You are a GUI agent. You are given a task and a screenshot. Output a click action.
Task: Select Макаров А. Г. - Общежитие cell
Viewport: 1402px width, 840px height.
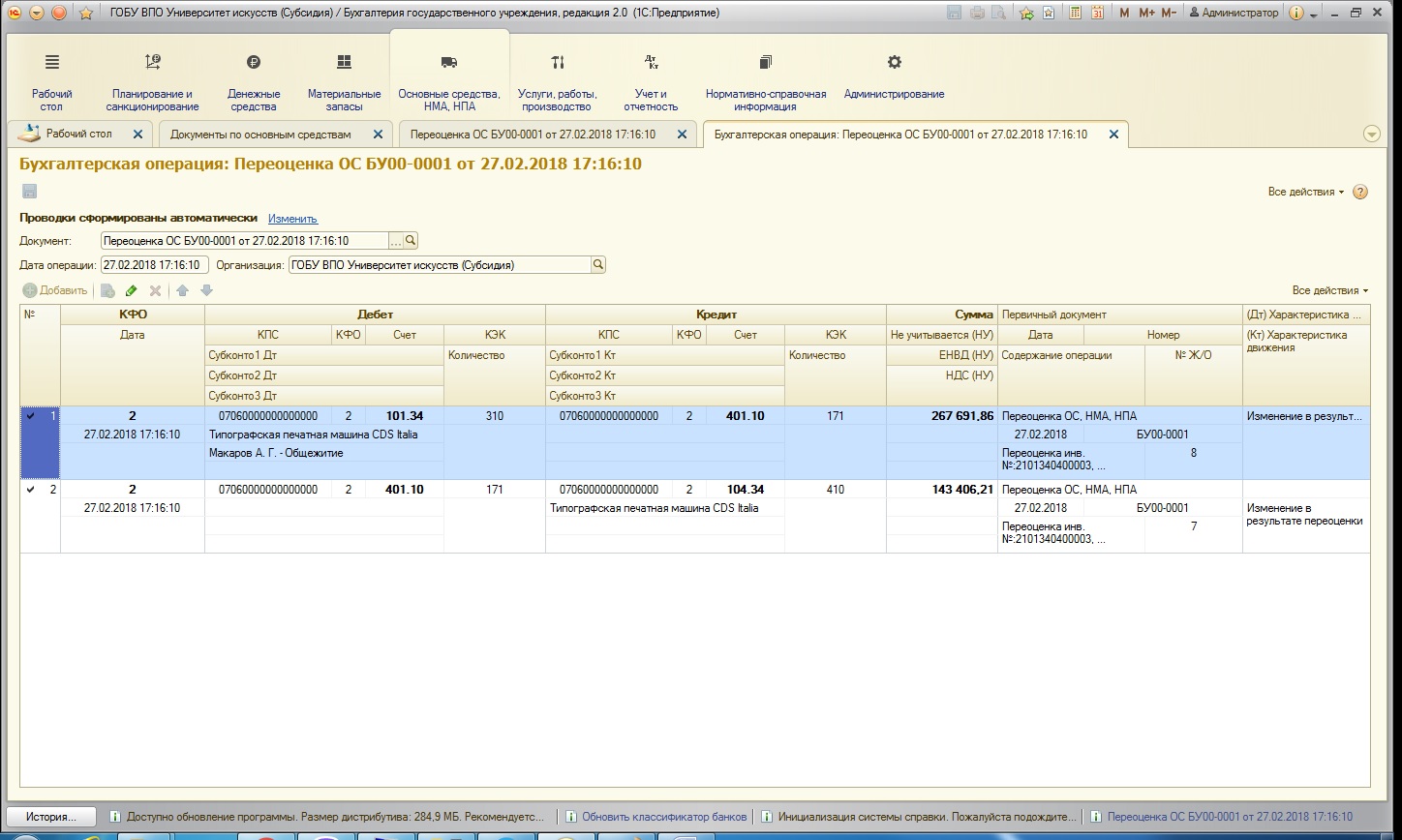324,453
